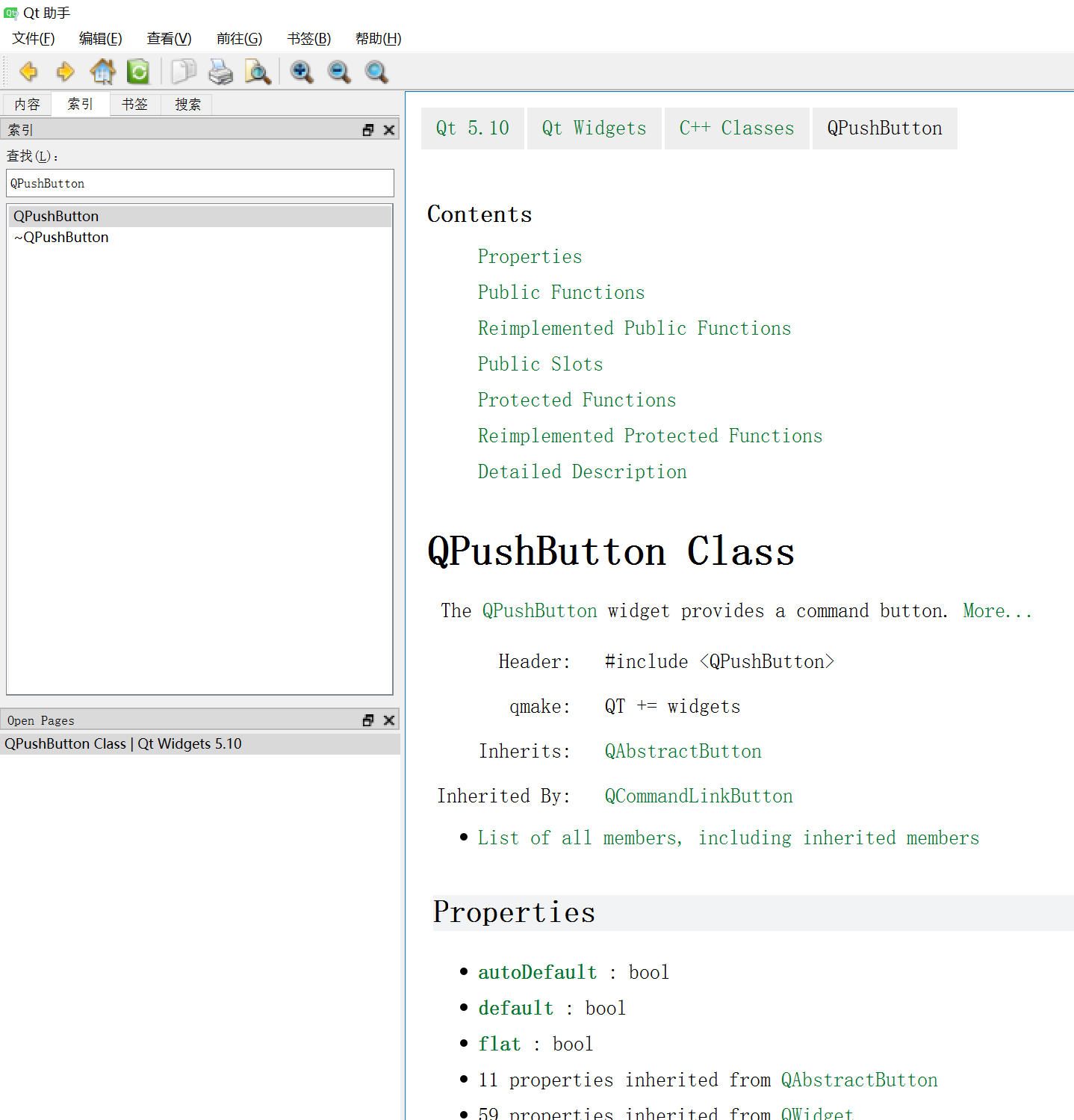Open the flat property link
The image size is (1074, 1120).
coord(500,1044)
